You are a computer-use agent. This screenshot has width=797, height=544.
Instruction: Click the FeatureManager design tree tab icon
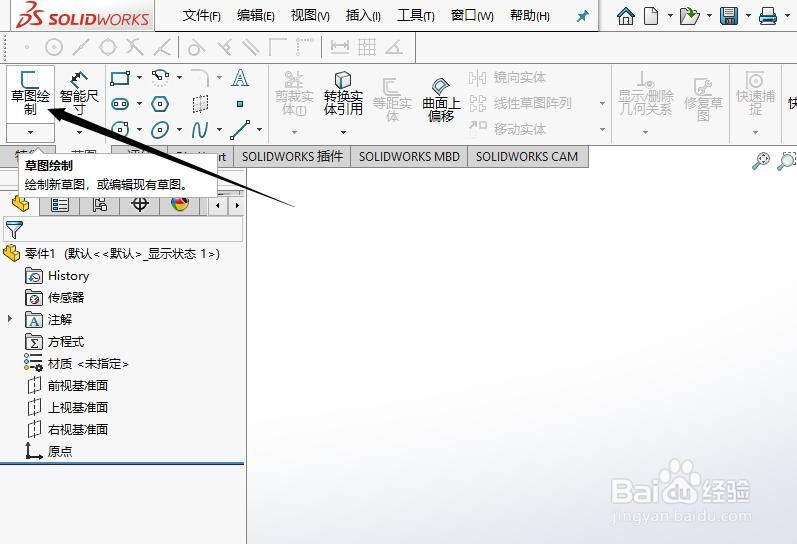[x=20, y=204]
